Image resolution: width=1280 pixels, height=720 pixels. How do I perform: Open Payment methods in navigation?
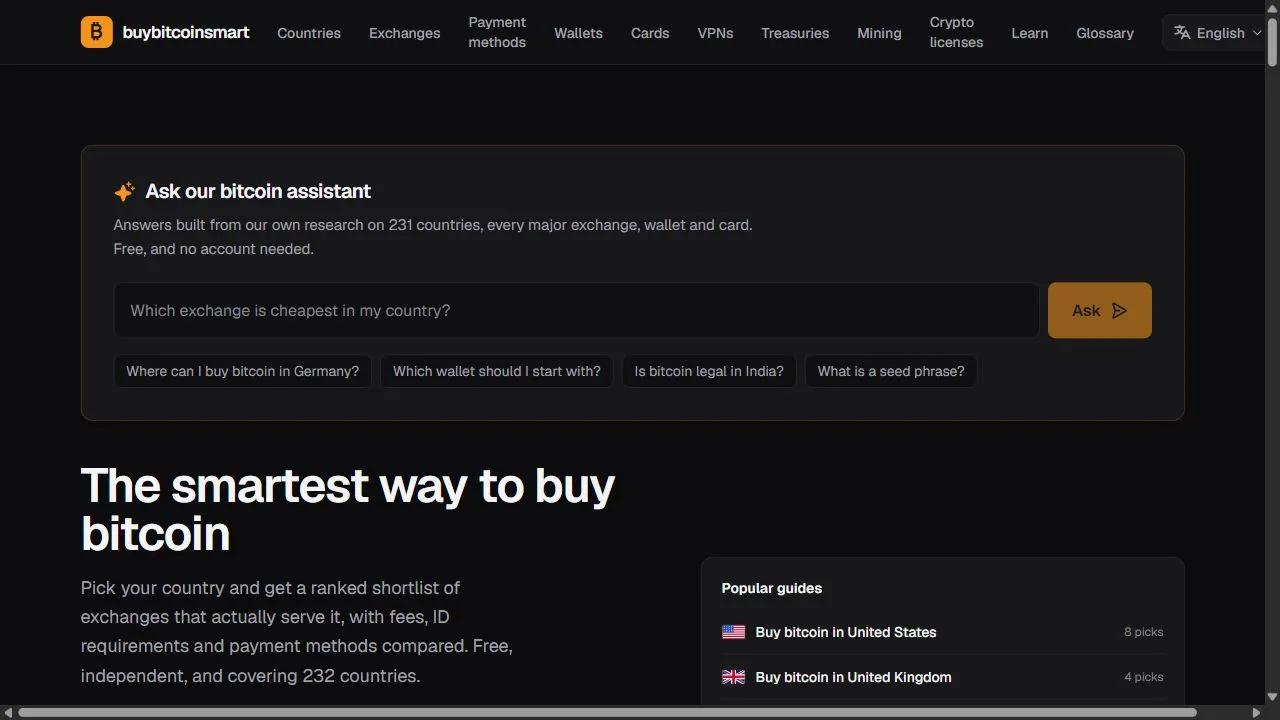(497, 32)
